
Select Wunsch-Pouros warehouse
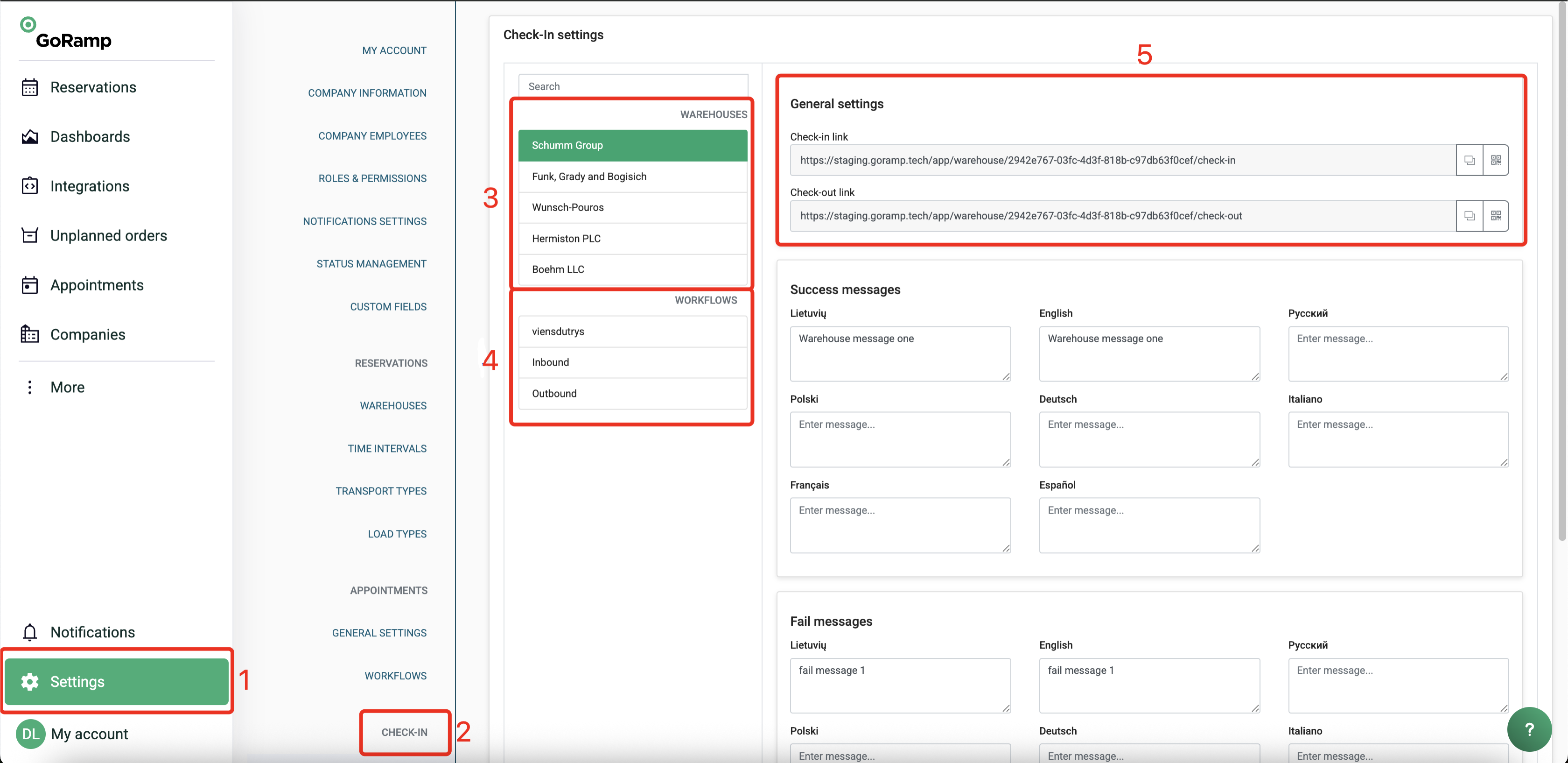(632, 207)
